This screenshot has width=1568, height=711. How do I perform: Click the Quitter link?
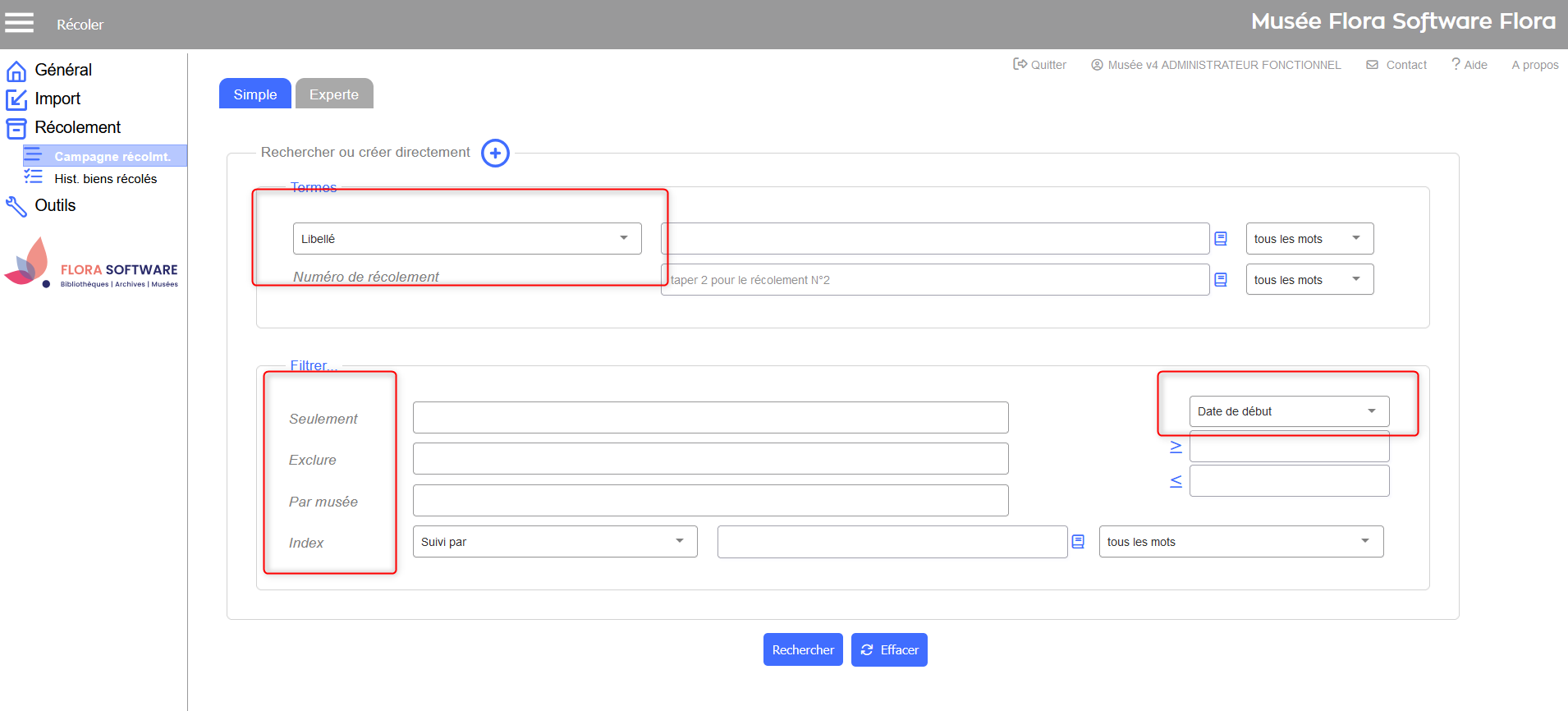1039,65
